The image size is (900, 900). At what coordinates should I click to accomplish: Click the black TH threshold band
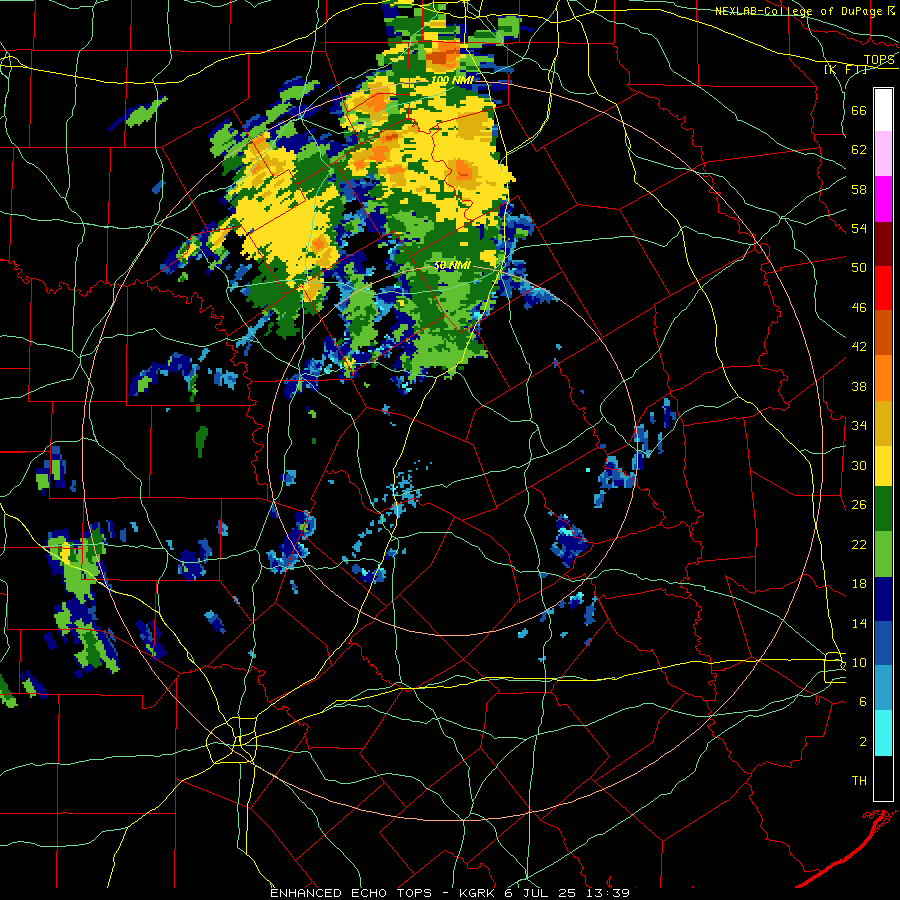click(883, 778)
